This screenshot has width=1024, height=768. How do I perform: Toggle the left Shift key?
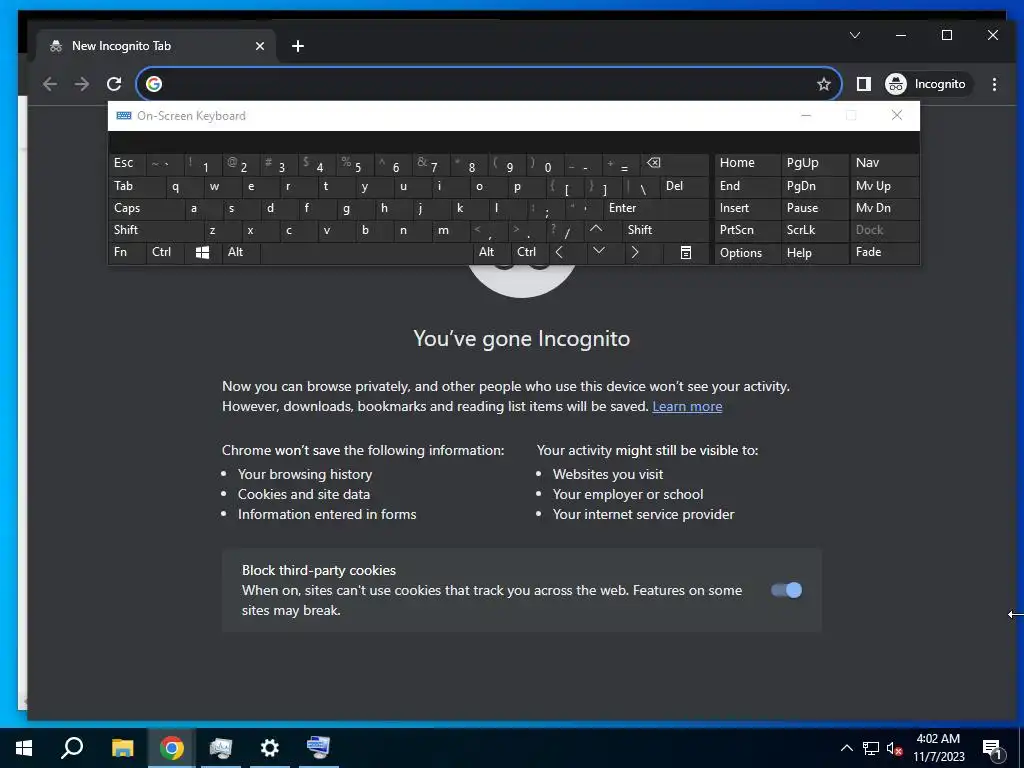[x=155, y=230]
